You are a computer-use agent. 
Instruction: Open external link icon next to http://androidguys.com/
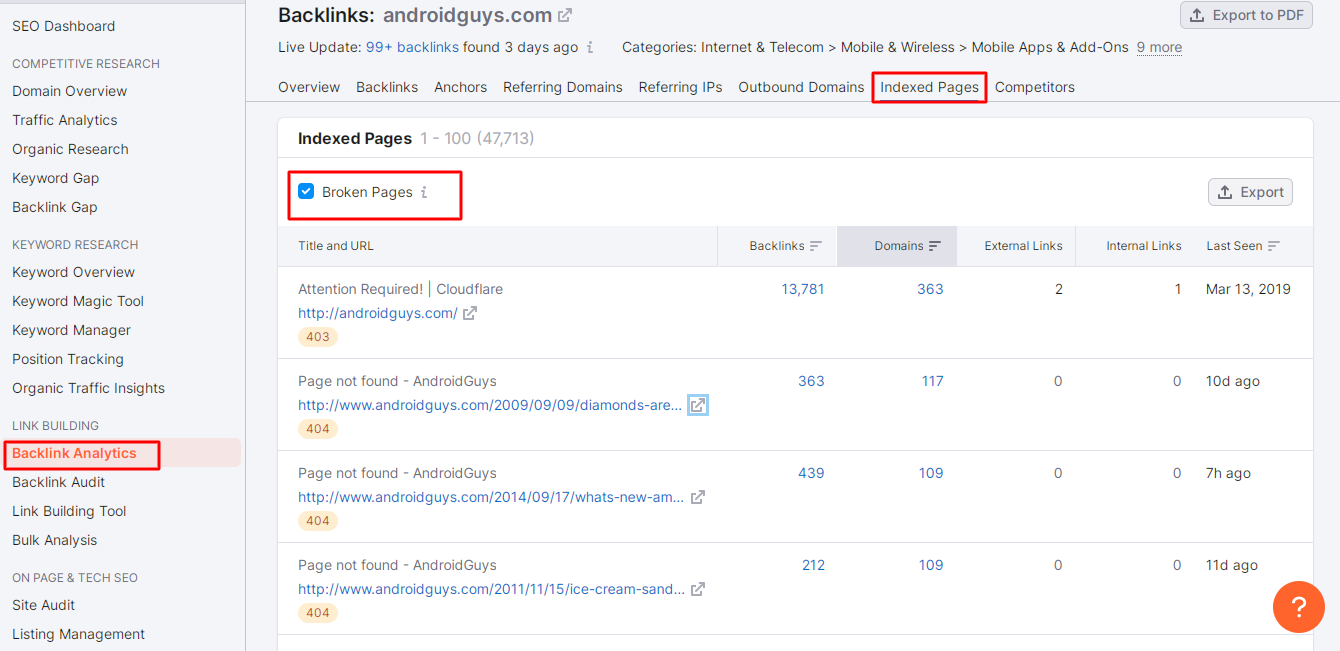470,313
